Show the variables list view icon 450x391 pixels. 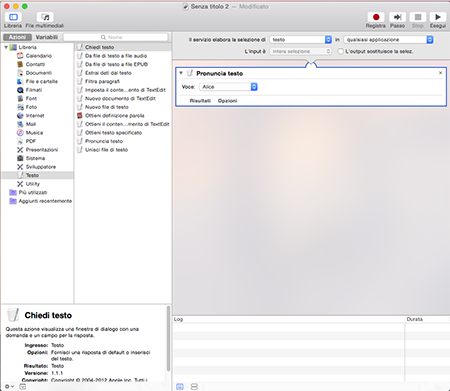(x=194, y=387)
